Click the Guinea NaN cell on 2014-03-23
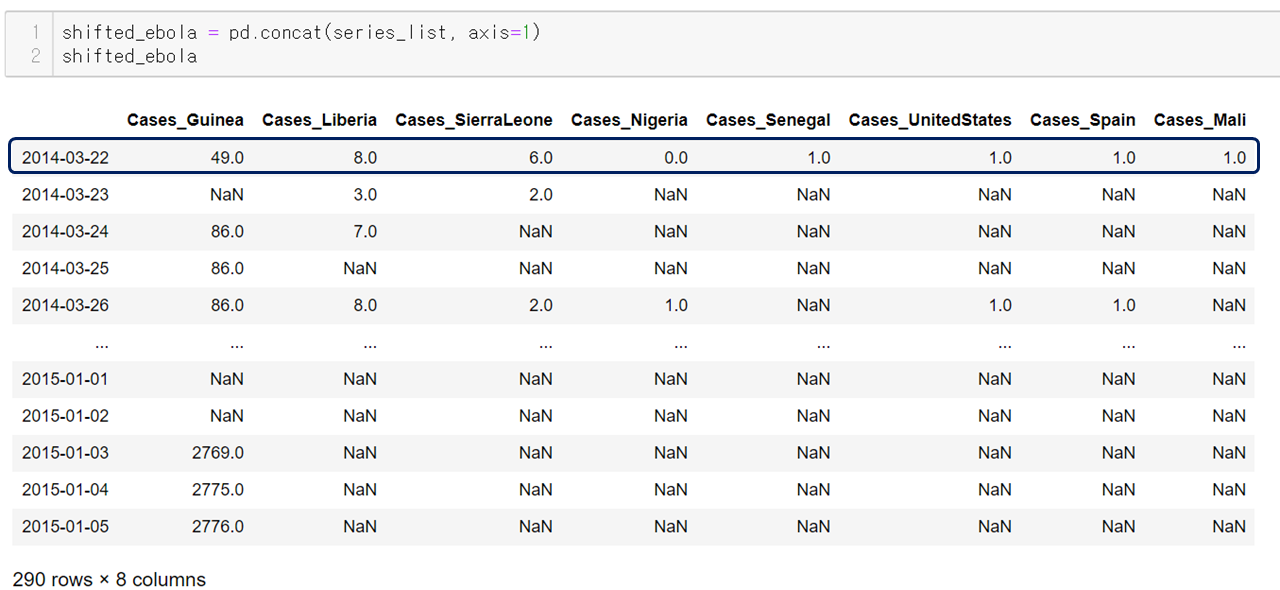The height and width of the screenshot is (590, 1280). [x=227, y=195]
